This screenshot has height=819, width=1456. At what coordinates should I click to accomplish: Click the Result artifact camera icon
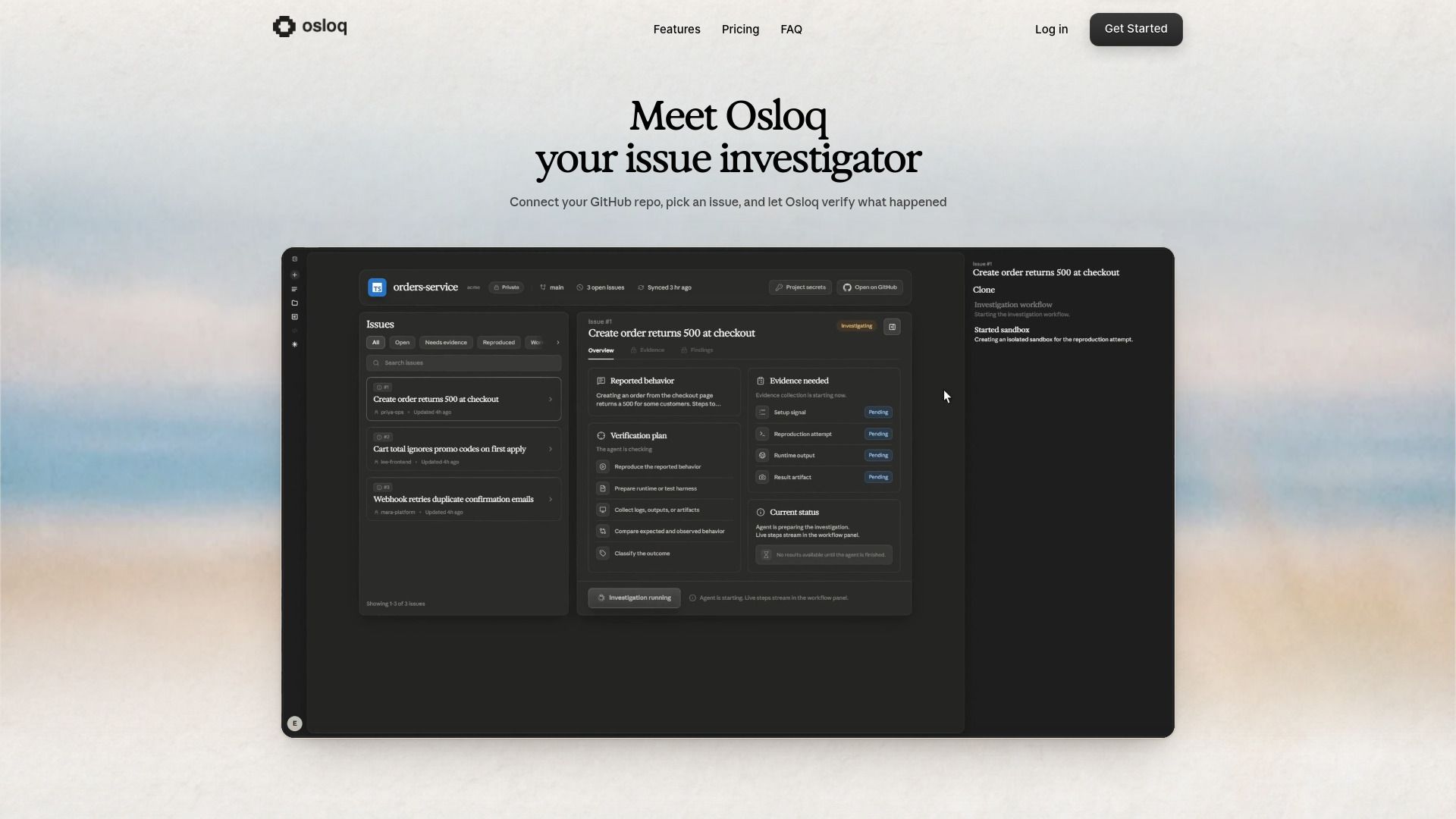coord(762,477)
